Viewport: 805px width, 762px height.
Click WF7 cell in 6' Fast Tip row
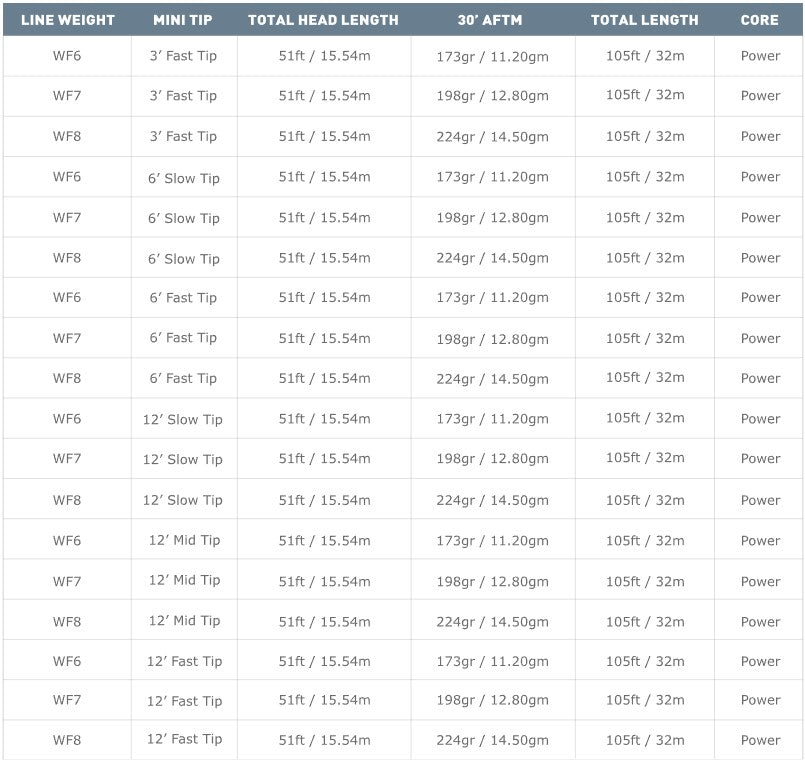(x=67, y=339)
